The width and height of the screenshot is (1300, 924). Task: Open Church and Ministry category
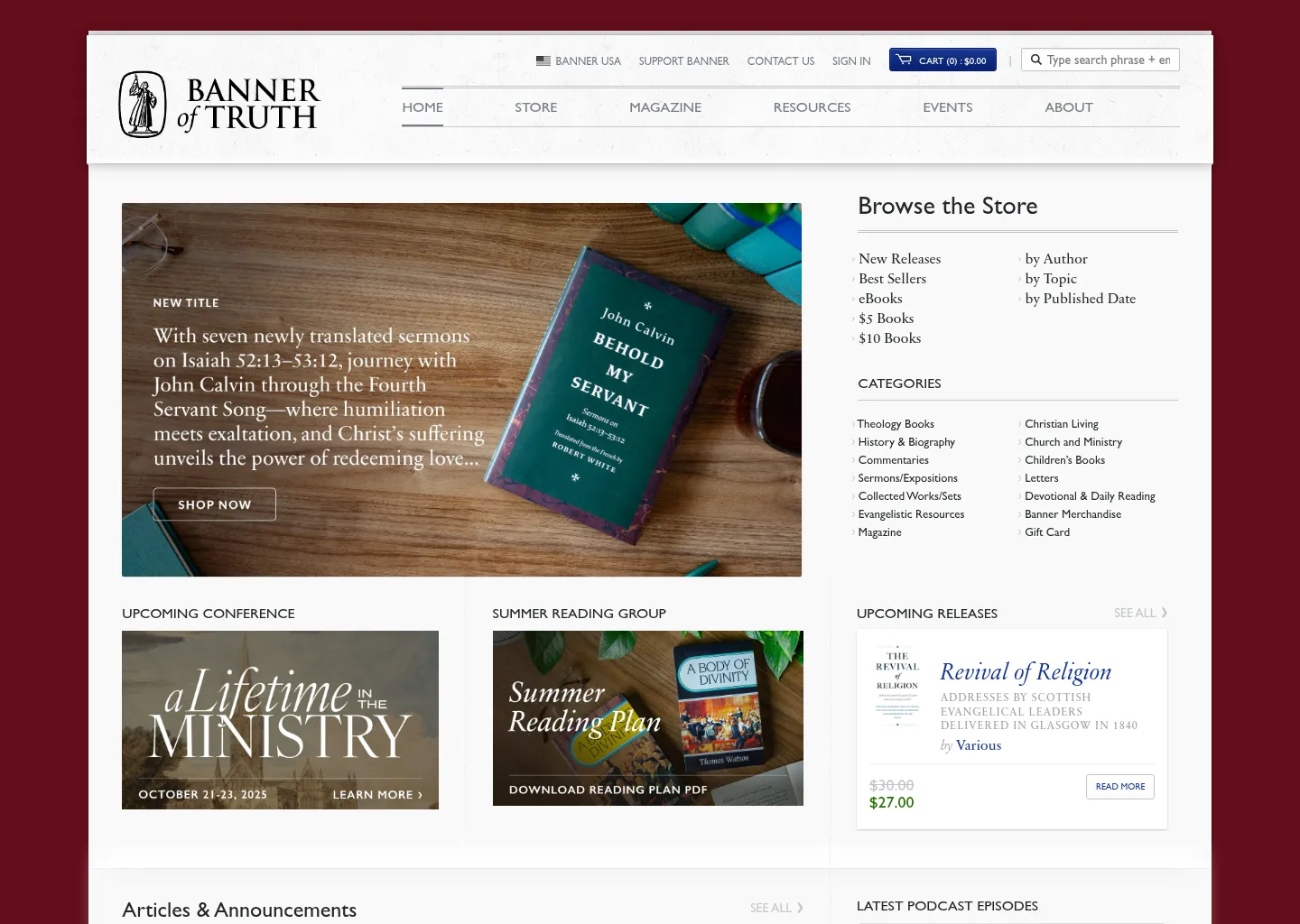tap(1073, 442)
